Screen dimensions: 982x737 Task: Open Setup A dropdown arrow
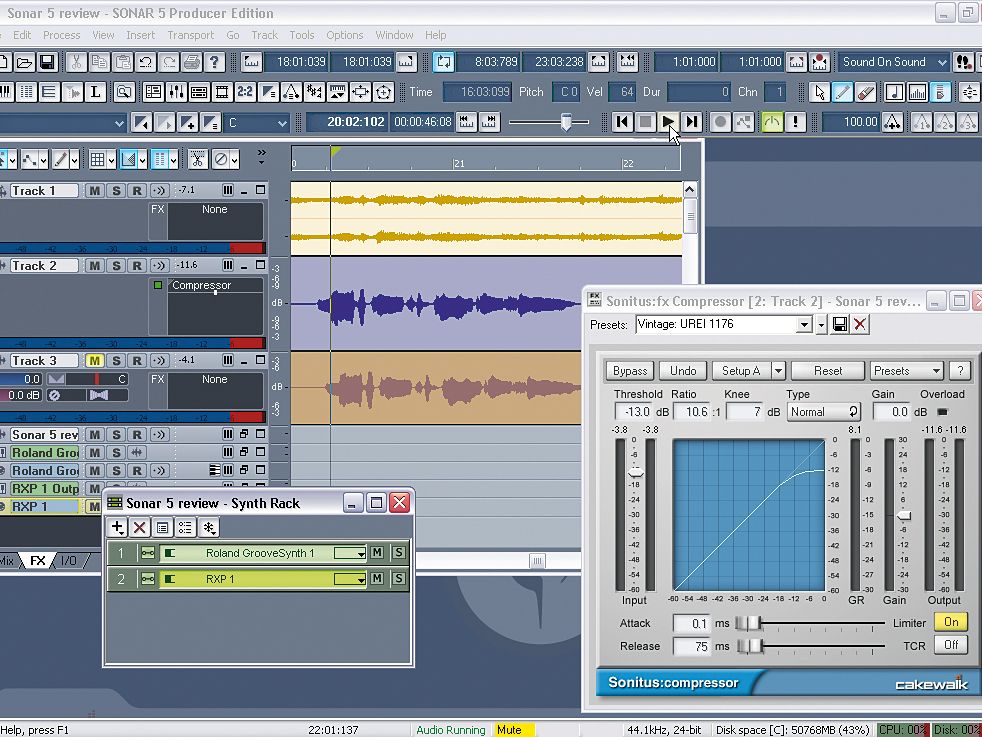pyautogui.click(x=778, y=371)
